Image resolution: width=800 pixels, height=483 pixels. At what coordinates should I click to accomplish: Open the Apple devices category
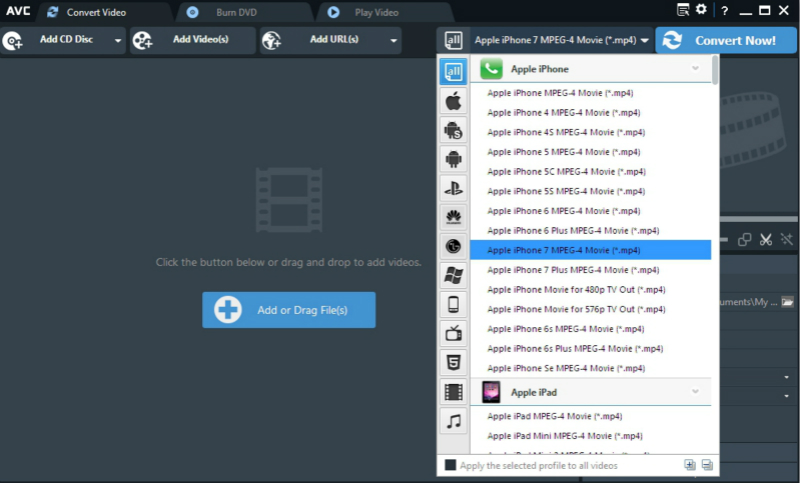(x=453, y=101)
